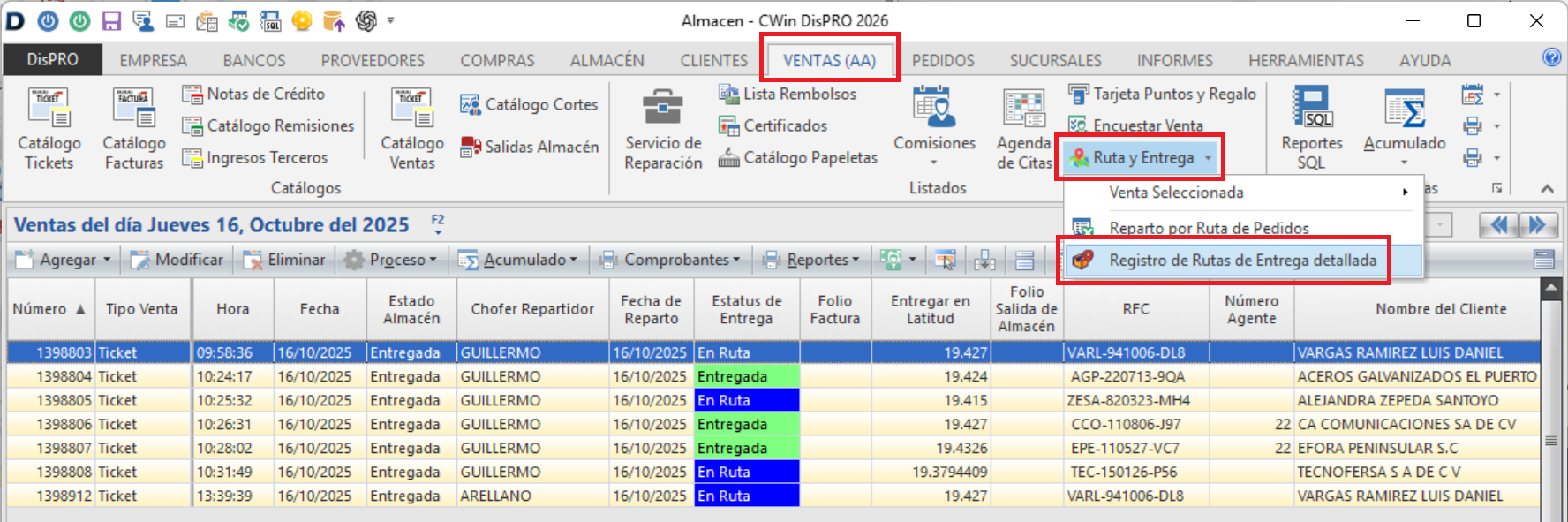Open Lista Rembolsos
Screen dimensions: 1568x522
pos(787,94)
